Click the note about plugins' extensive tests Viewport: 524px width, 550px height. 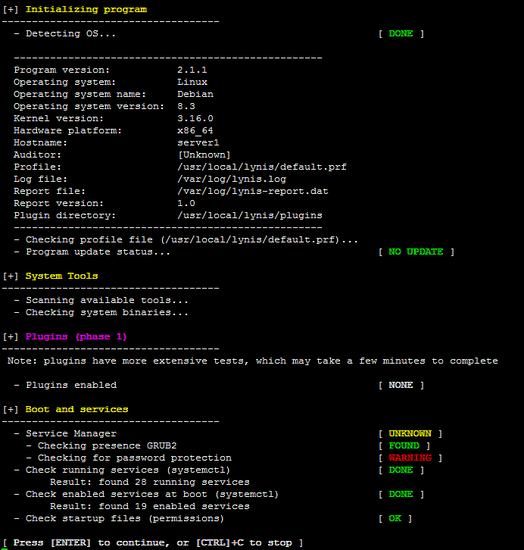[x=253, y=361]
